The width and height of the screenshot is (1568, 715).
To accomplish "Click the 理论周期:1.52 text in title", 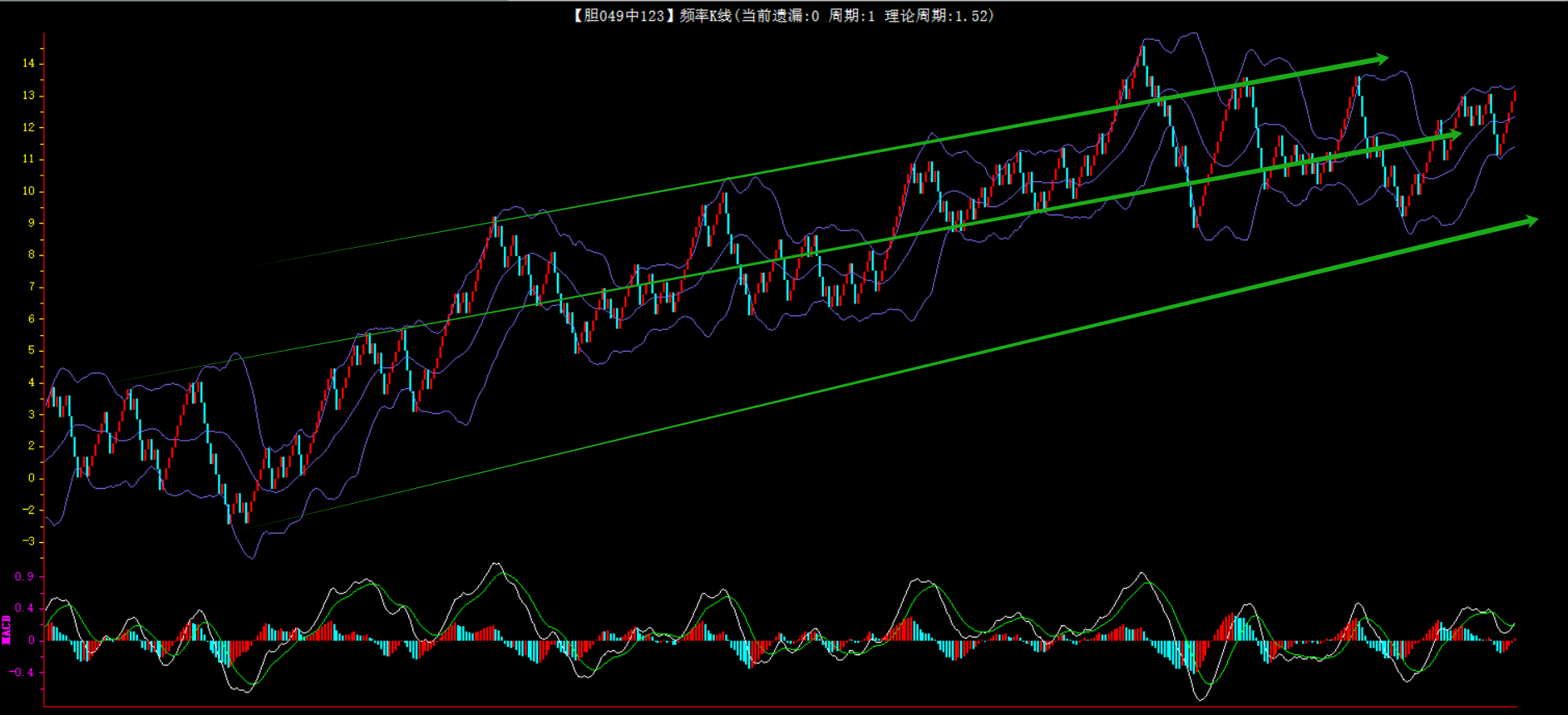I will coord(939,16).
